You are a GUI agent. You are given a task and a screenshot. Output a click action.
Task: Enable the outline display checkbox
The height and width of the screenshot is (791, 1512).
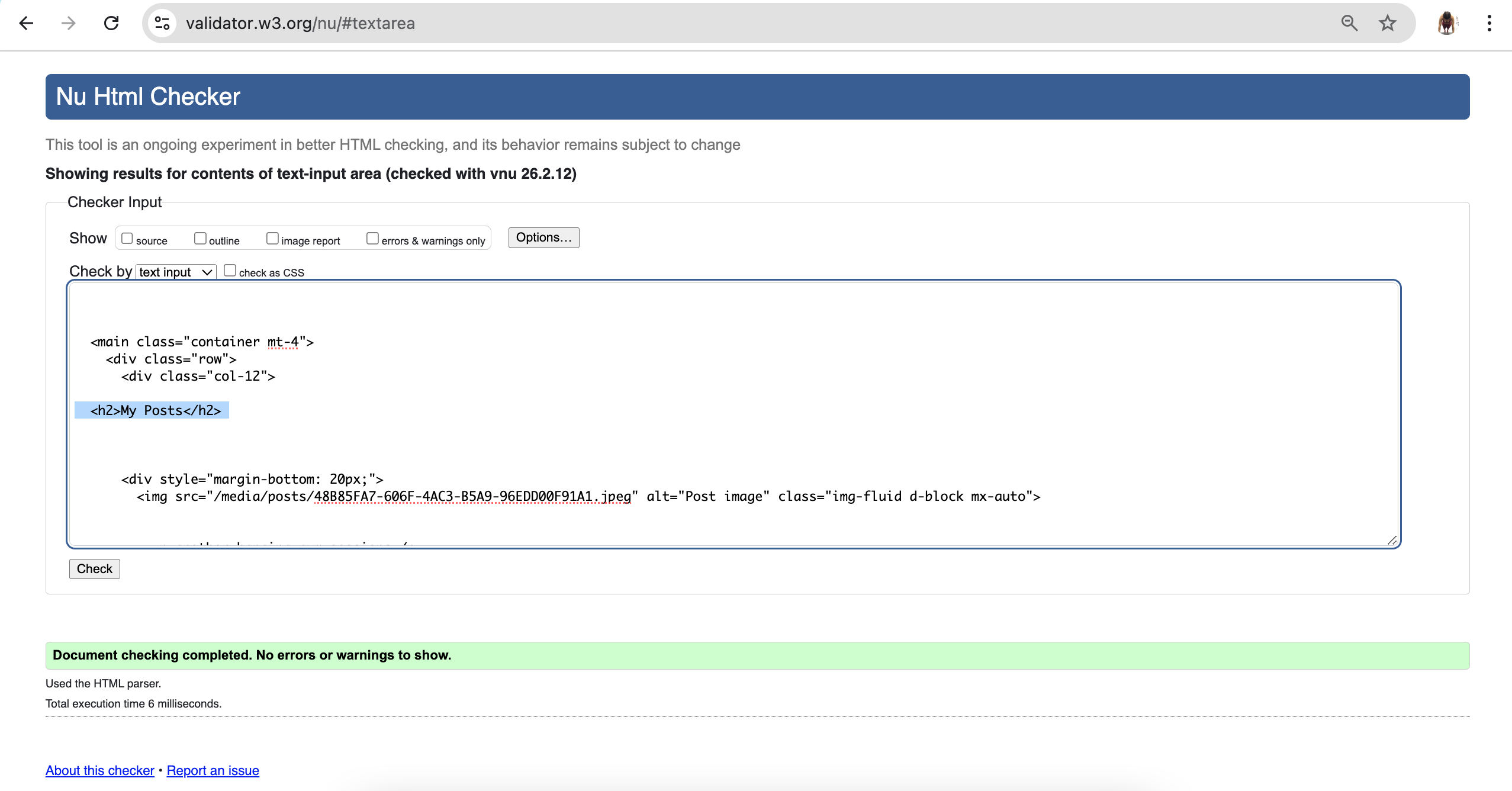coord(201,237)
